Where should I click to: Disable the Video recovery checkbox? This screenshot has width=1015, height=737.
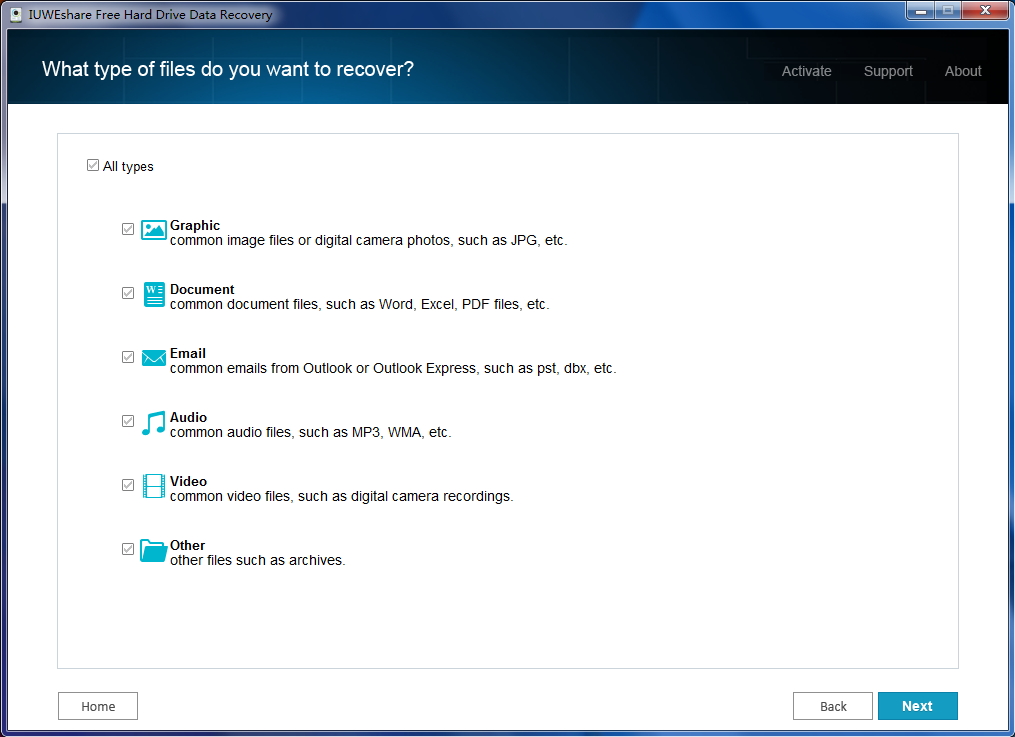pyautogui.click(x=128, y=485)
